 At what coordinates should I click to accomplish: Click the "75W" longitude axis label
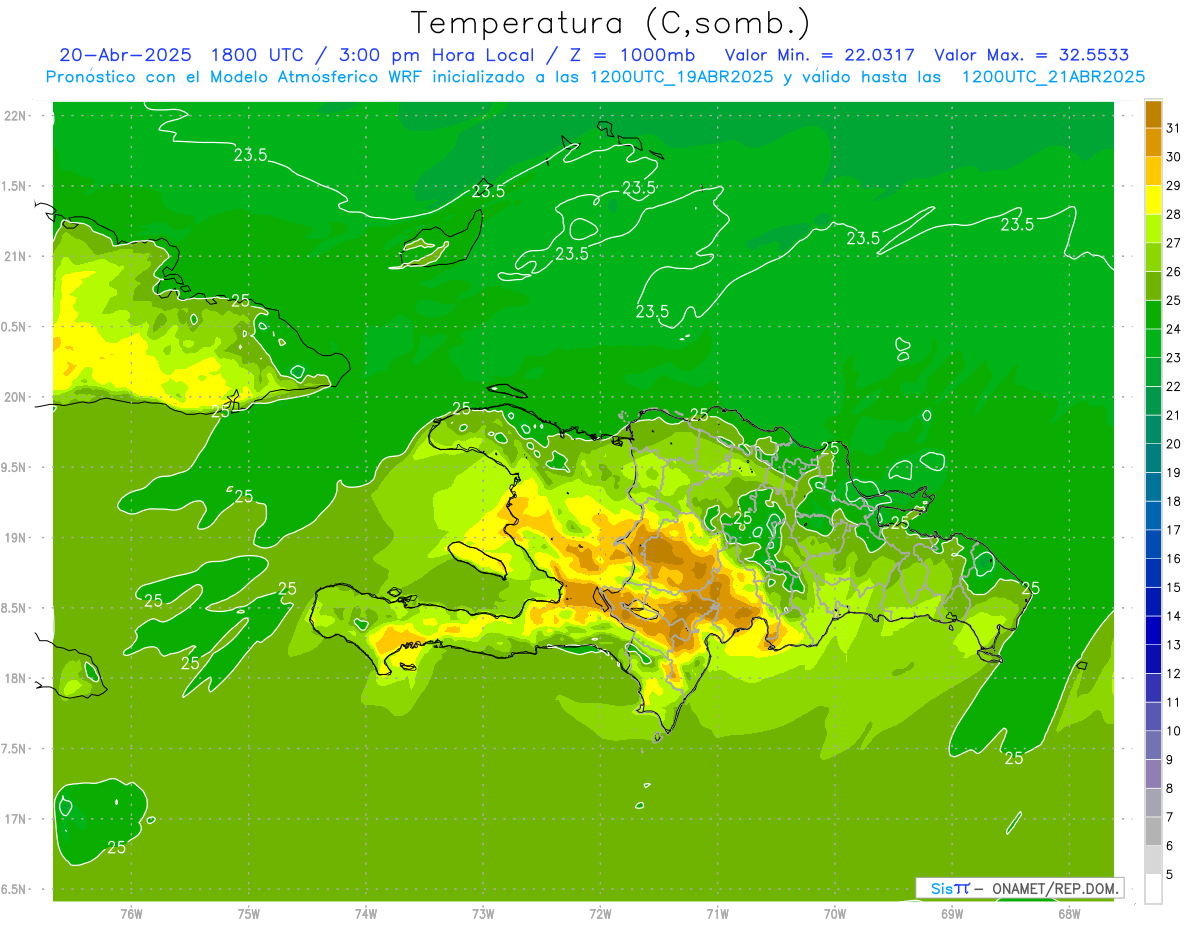tap(248, 913)
